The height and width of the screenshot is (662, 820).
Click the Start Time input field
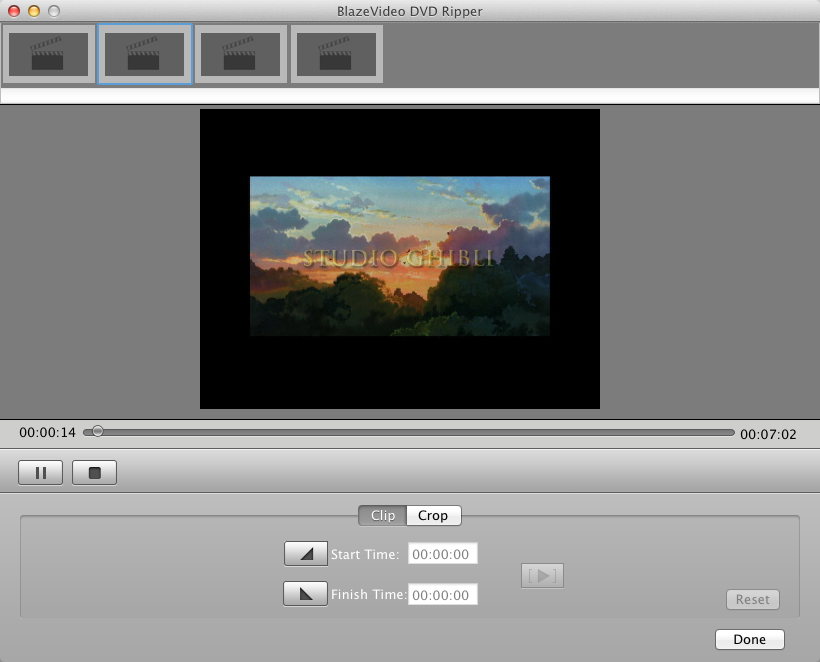tap(442, 554)
